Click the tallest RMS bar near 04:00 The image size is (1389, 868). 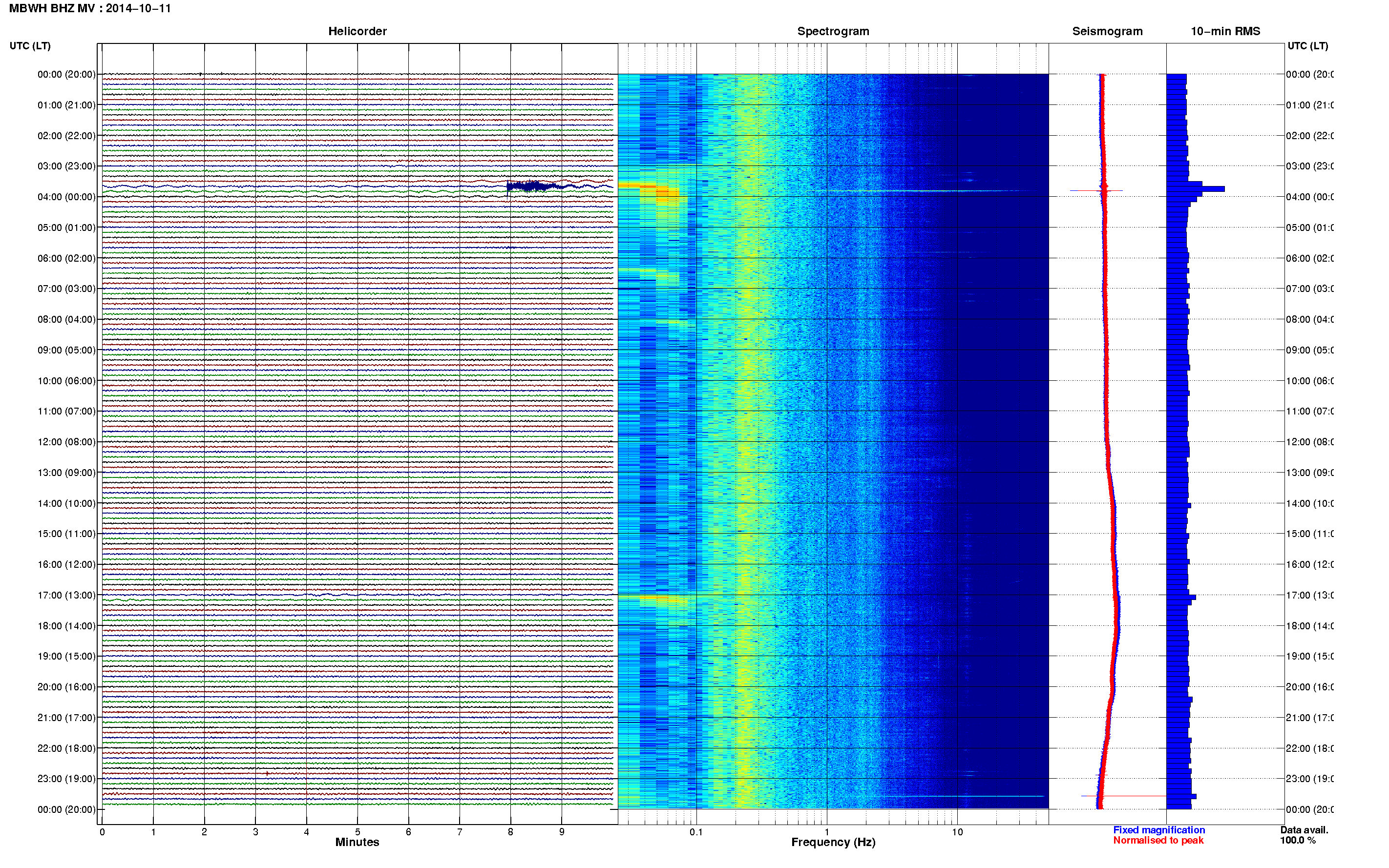click(1196, 189)
